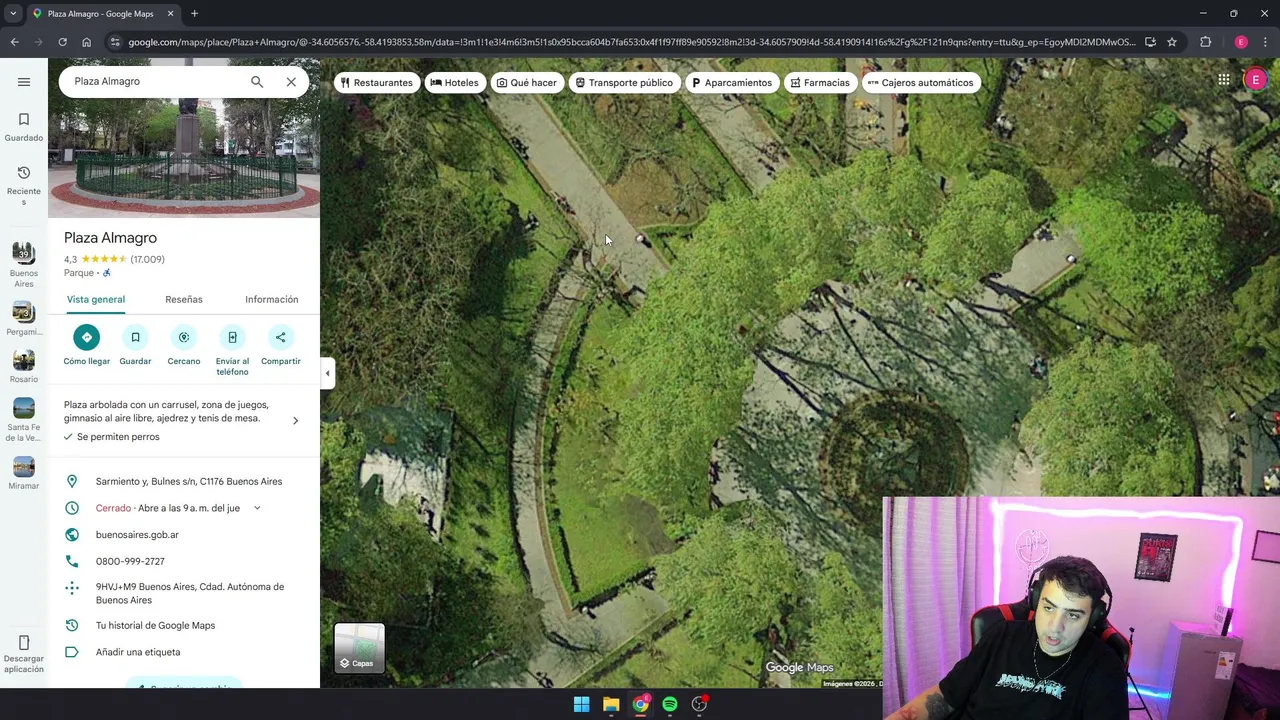The height and width of the screenshot is (720, 1280).
Task: Open the Chrome three-dot menu
Action: click(1266, 42)
